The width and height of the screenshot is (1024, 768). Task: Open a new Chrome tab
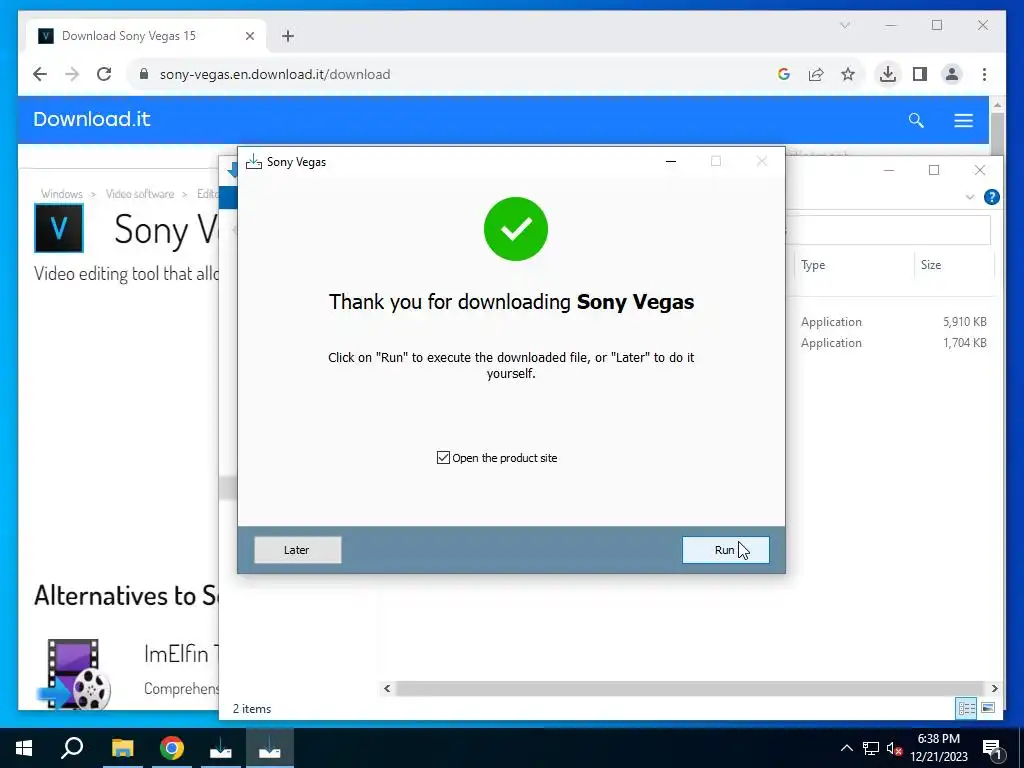288,36
